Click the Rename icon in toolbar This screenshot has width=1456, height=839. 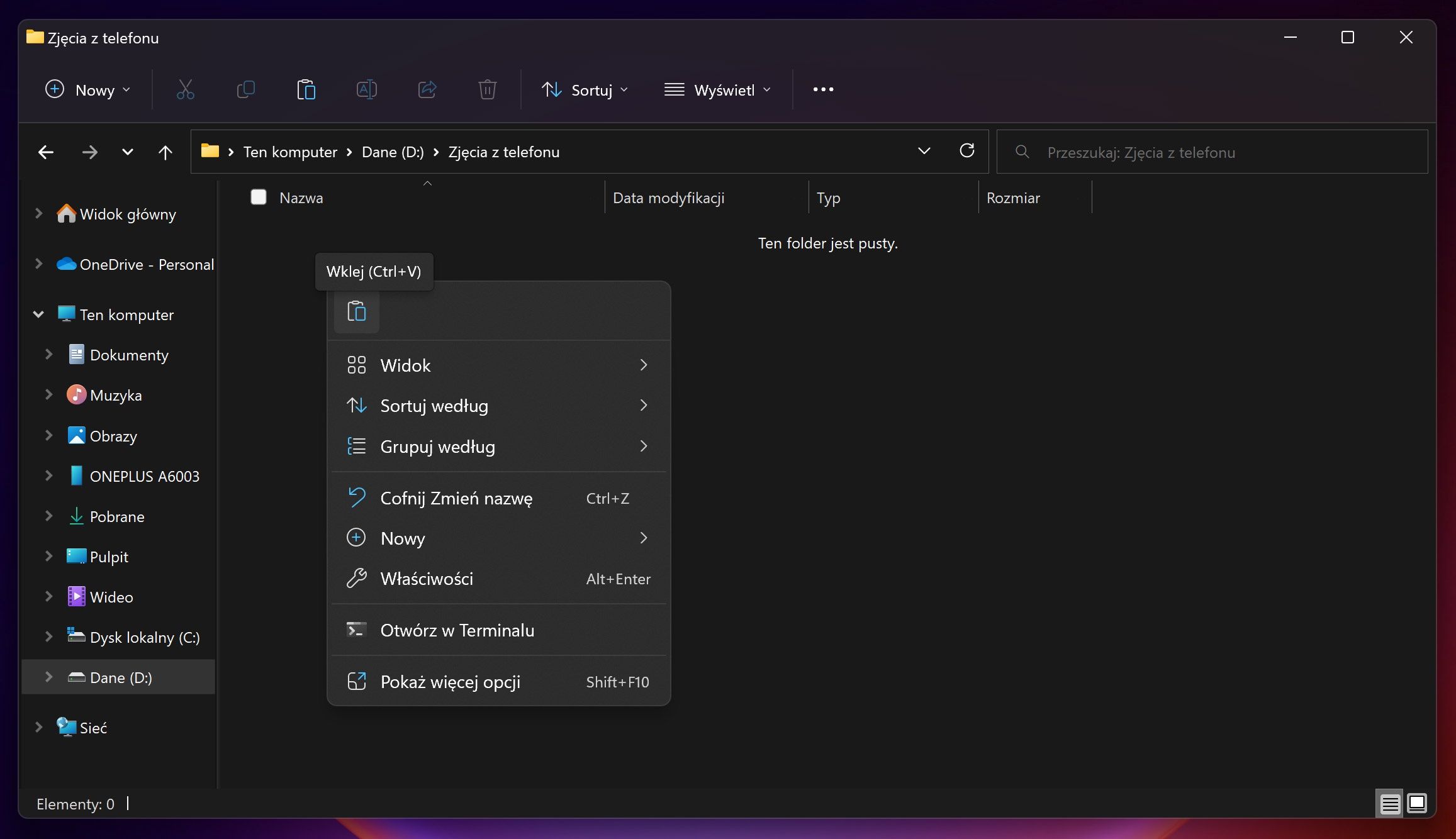(x=366, y=90)
